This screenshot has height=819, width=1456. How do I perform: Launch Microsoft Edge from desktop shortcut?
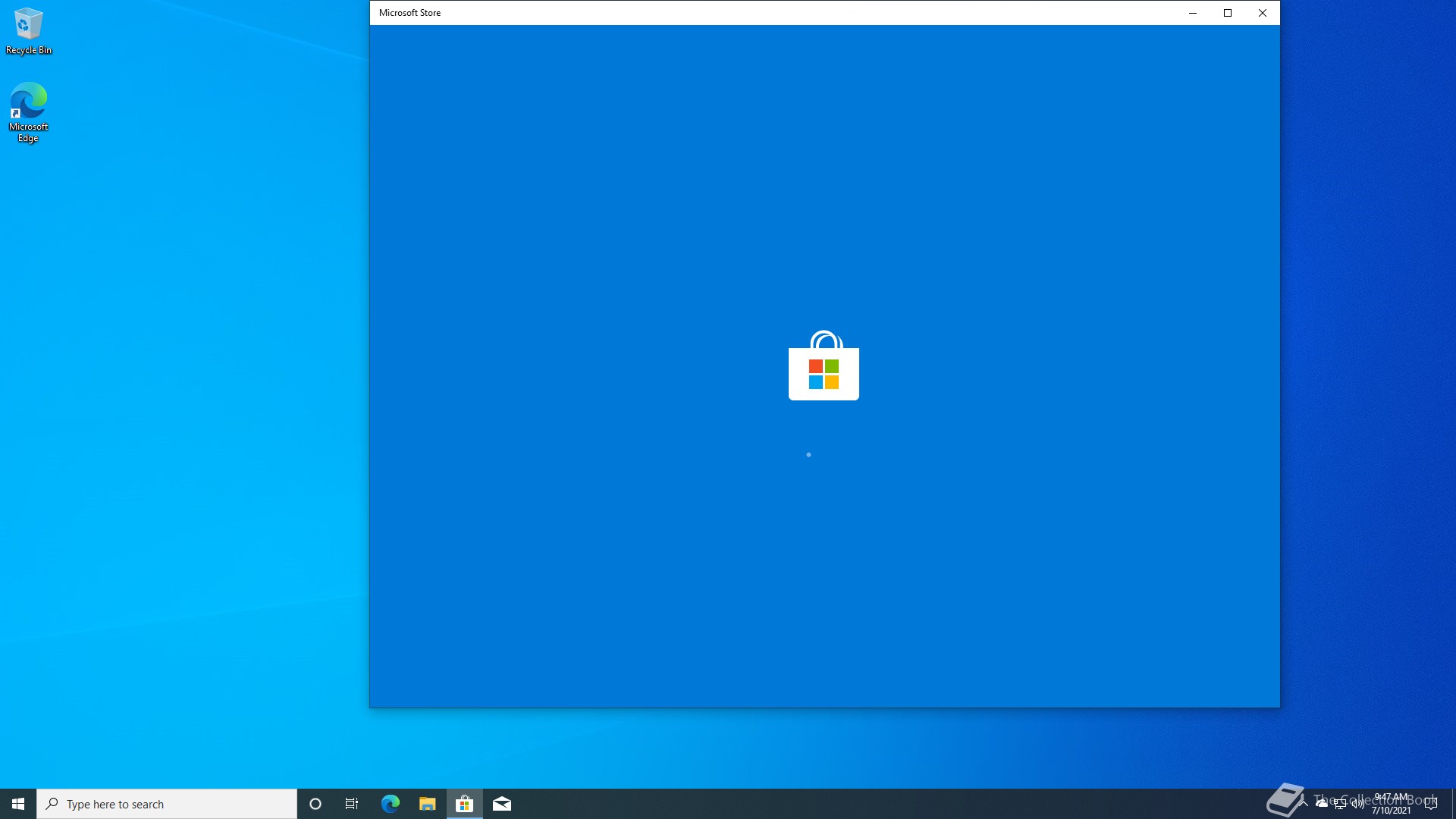[29, 112]
